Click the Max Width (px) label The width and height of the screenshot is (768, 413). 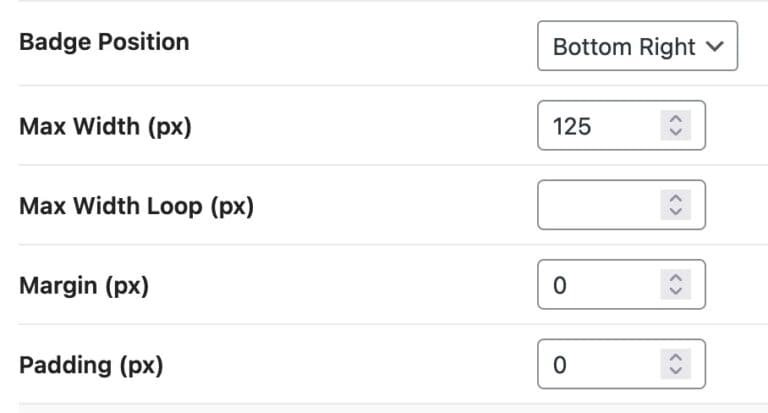tap(105, 127)
